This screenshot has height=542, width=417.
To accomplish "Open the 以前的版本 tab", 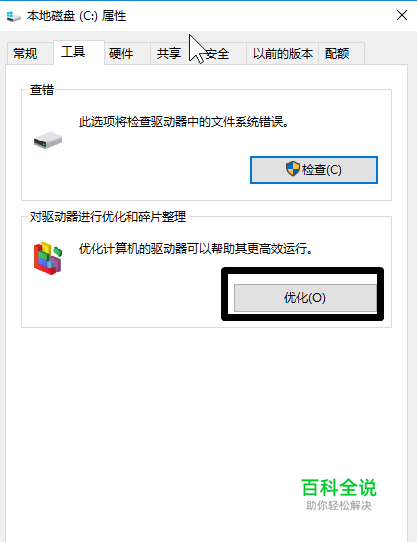I will click(282, 54).
